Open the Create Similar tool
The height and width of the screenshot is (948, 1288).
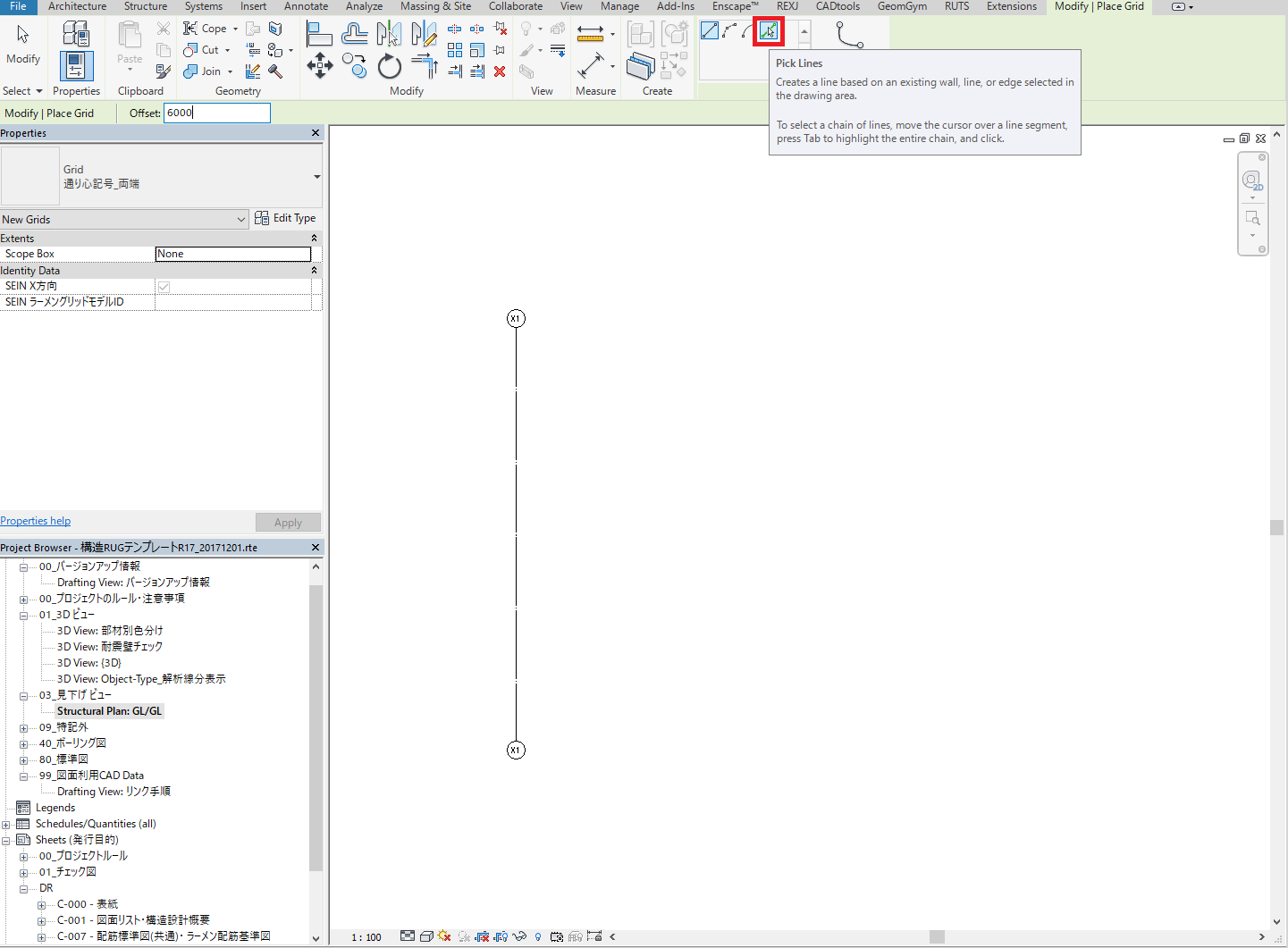(641, 66)
